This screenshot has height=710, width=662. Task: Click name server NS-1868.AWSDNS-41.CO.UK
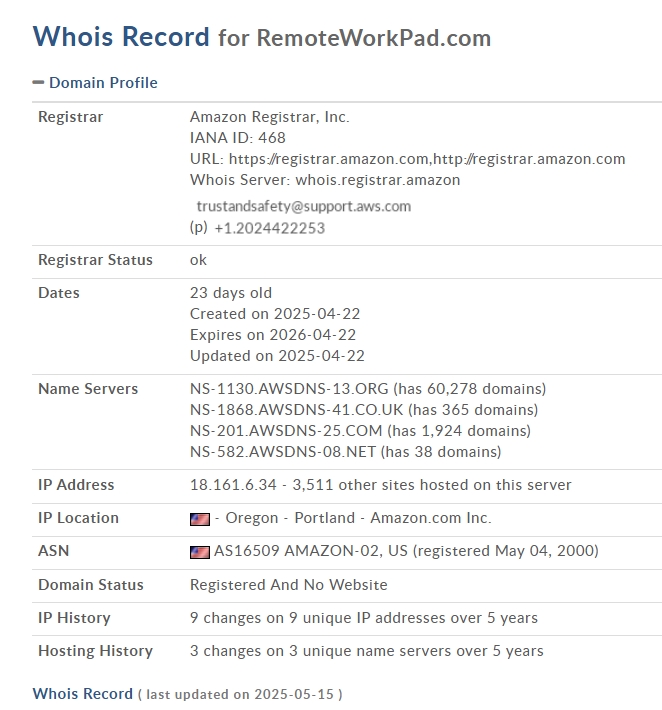[x=297, y=410]
